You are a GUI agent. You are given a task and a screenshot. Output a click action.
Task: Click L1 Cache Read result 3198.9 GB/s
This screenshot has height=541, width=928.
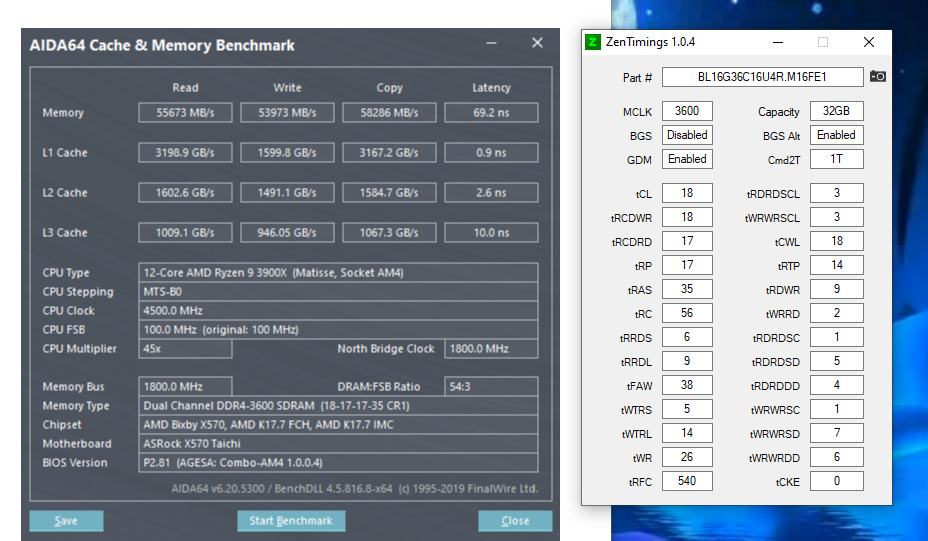pos(185,153)
